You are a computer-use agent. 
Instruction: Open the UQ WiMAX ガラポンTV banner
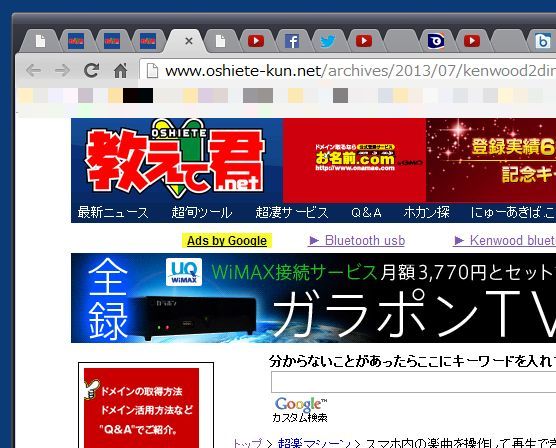(x=313, y=298)
